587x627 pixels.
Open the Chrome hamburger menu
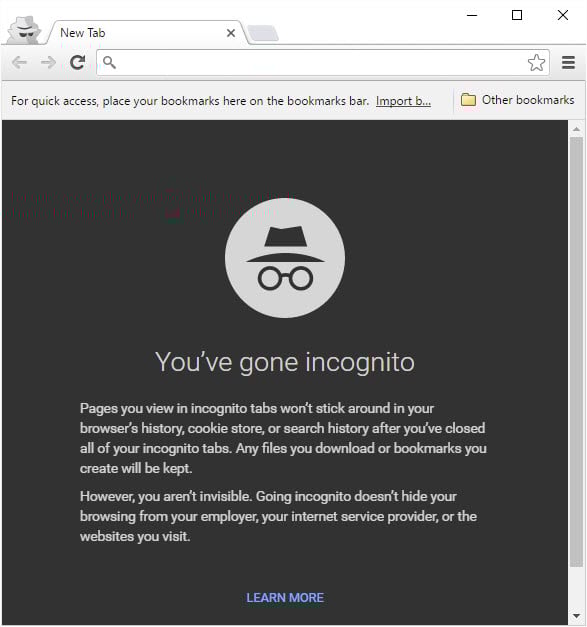pos(568,63)
